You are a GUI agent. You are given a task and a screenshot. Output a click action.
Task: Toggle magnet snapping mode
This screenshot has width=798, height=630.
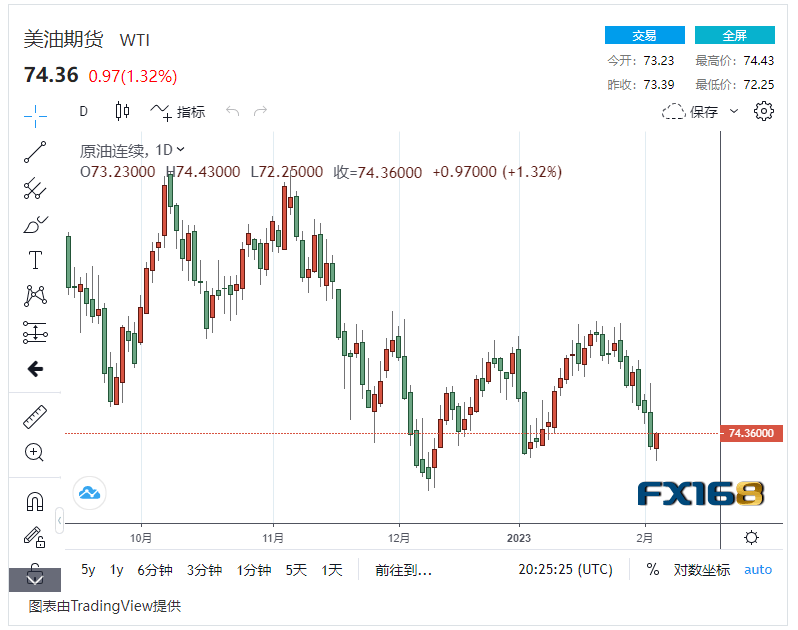pos(35,500)
